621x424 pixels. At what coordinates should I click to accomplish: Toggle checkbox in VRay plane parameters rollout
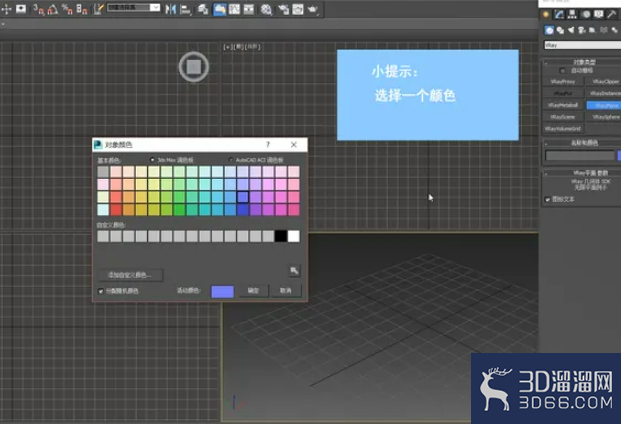548,200
